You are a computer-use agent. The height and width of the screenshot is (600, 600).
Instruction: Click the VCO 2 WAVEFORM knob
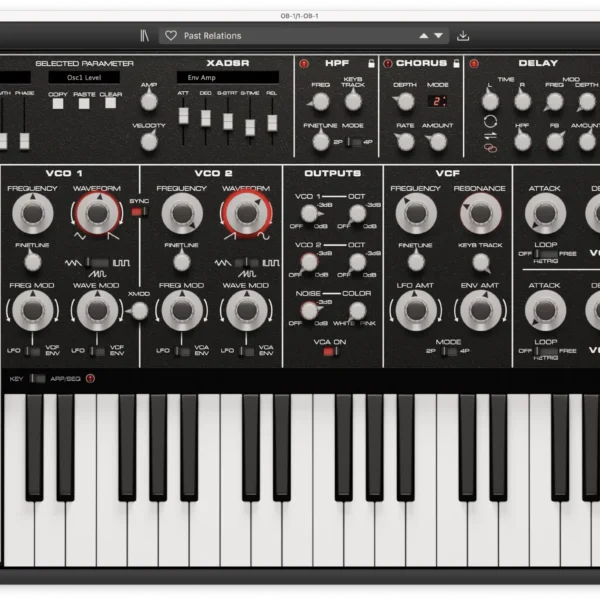247,214
